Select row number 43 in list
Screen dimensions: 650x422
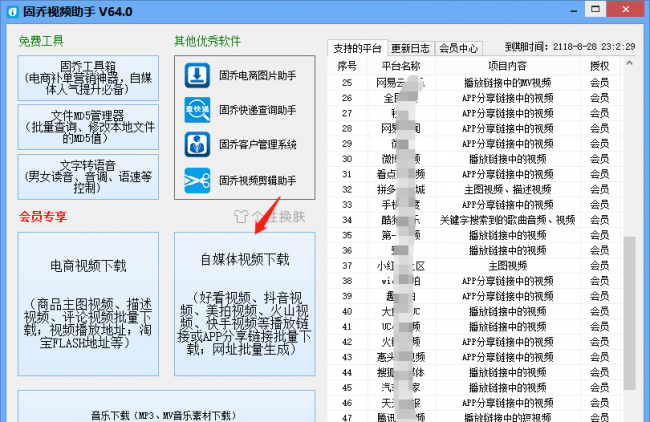[347, 357]
